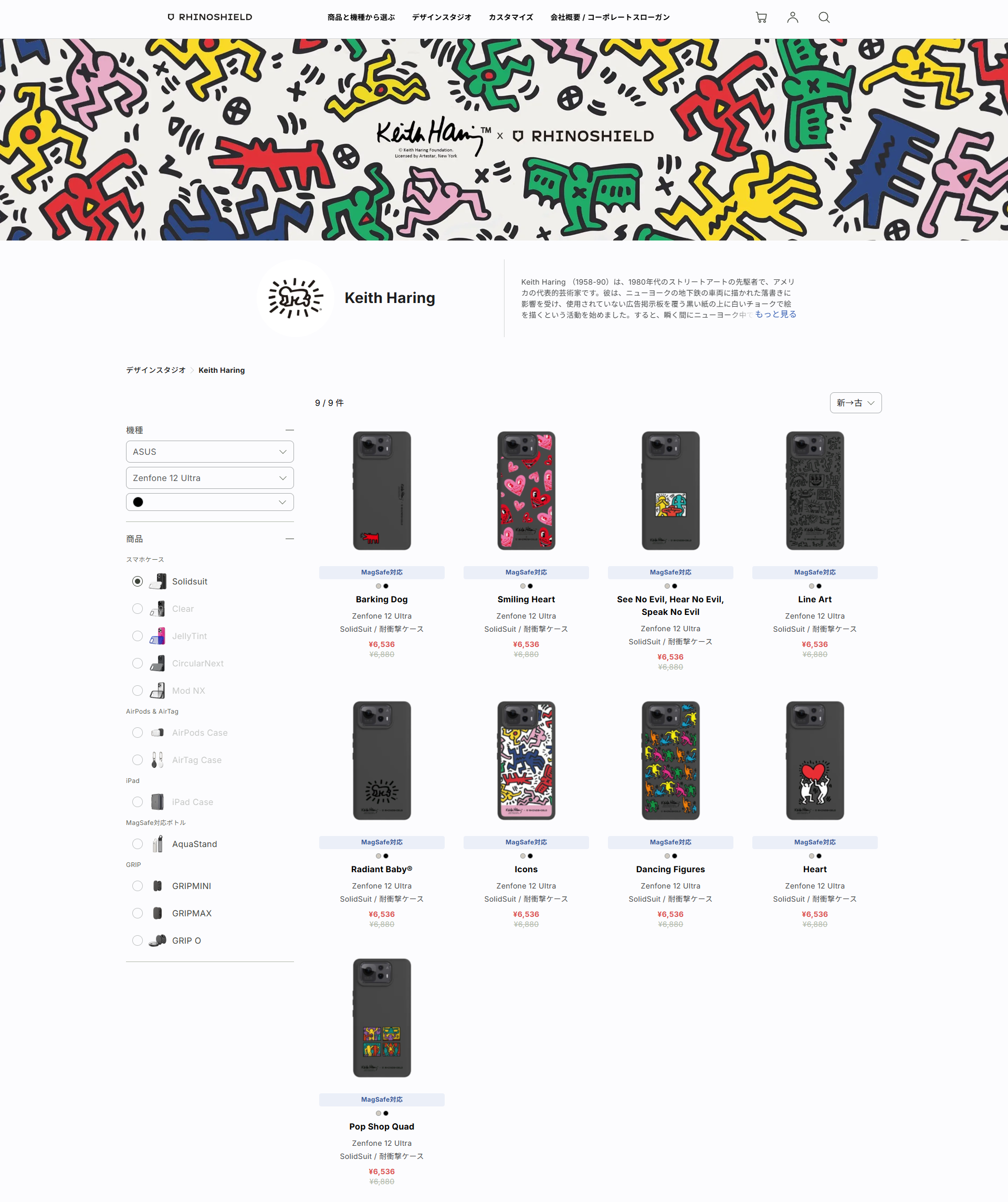Open the カスタマイズ menu item
The image size is (1008, 1202).
tap(511, 17)
